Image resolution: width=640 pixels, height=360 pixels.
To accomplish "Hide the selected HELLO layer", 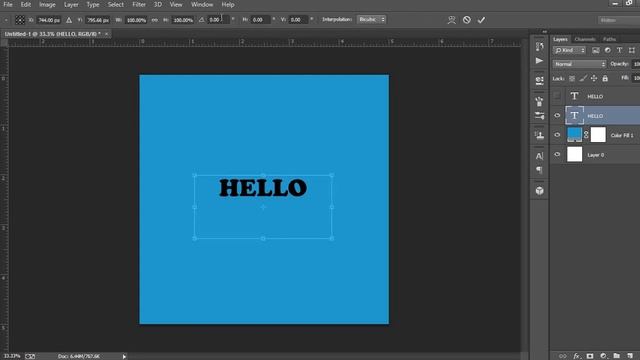I will tap(557, 116).
